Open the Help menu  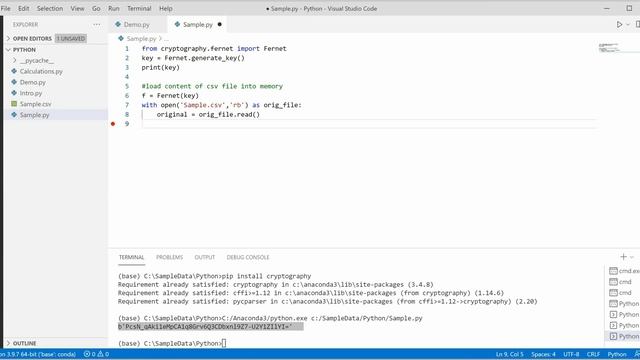click(165, 9)
